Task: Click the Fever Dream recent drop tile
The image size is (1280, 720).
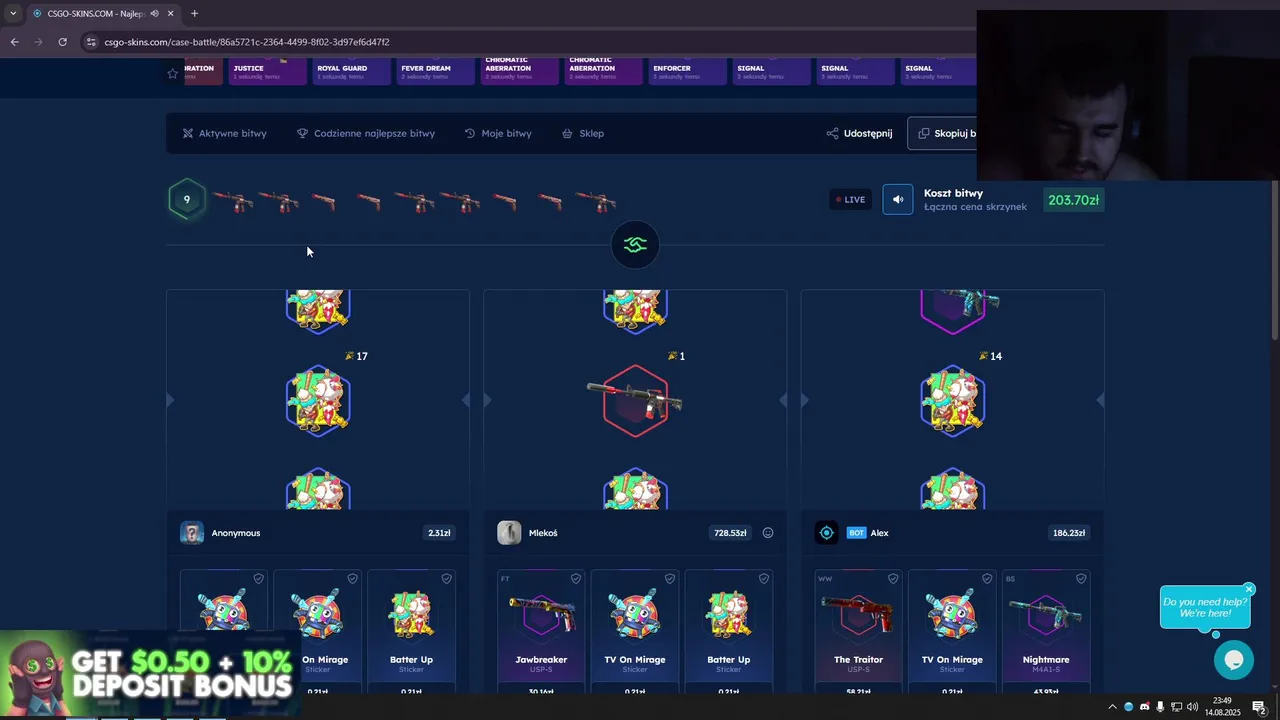Action: click(x=435, y=71)
